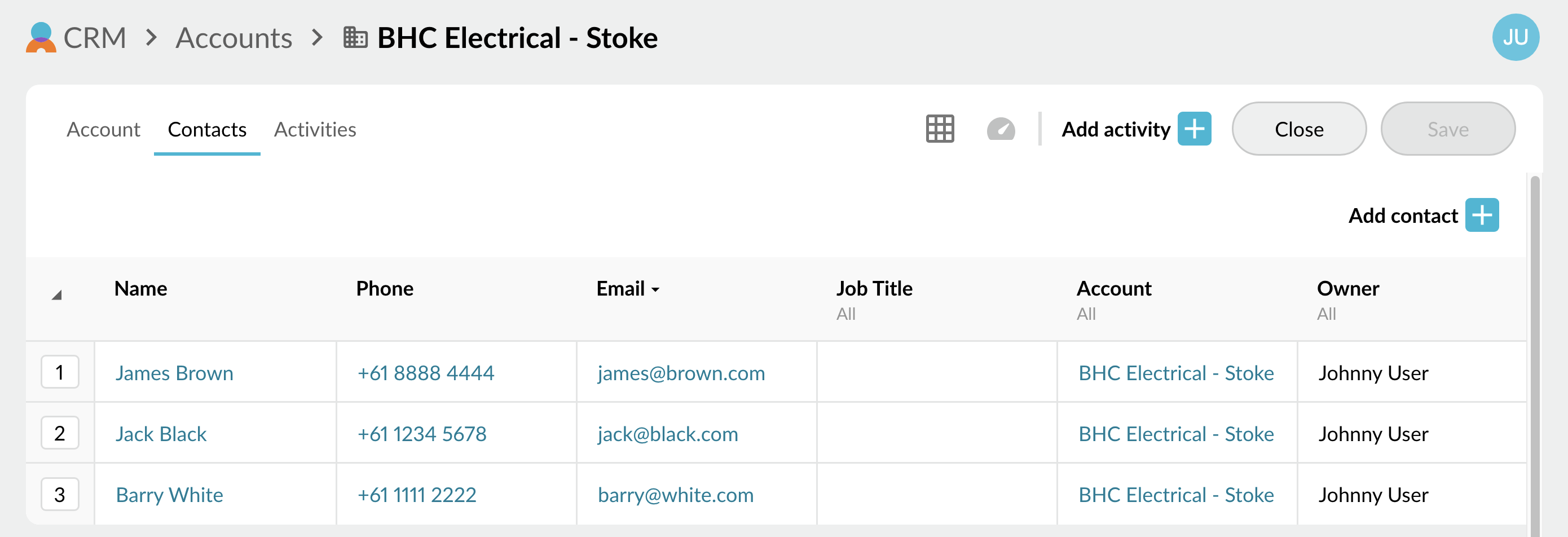Go to Accounts in the breadcrumb
The height and width of the screenshot is (537, 1568).
234,38
